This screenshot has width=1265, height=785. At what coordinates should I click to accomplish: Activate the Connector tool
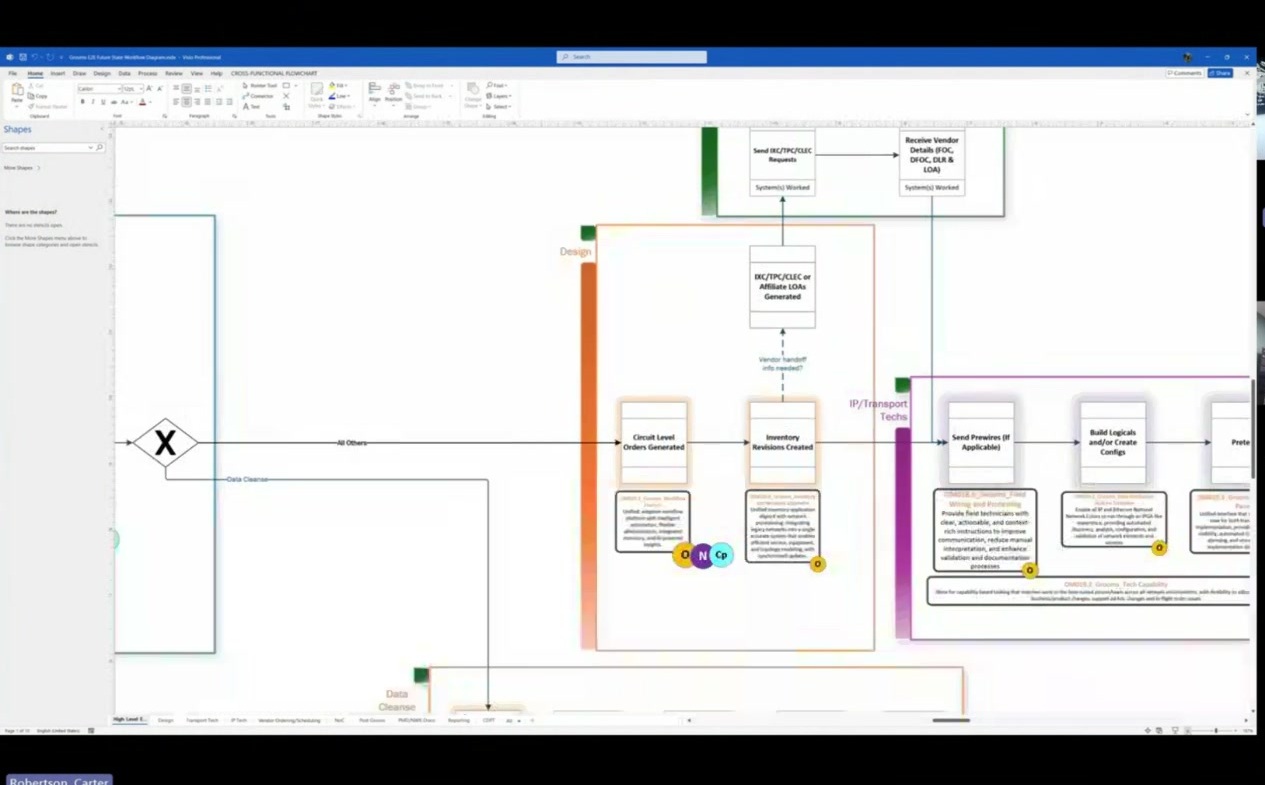(x=258, y=96)
